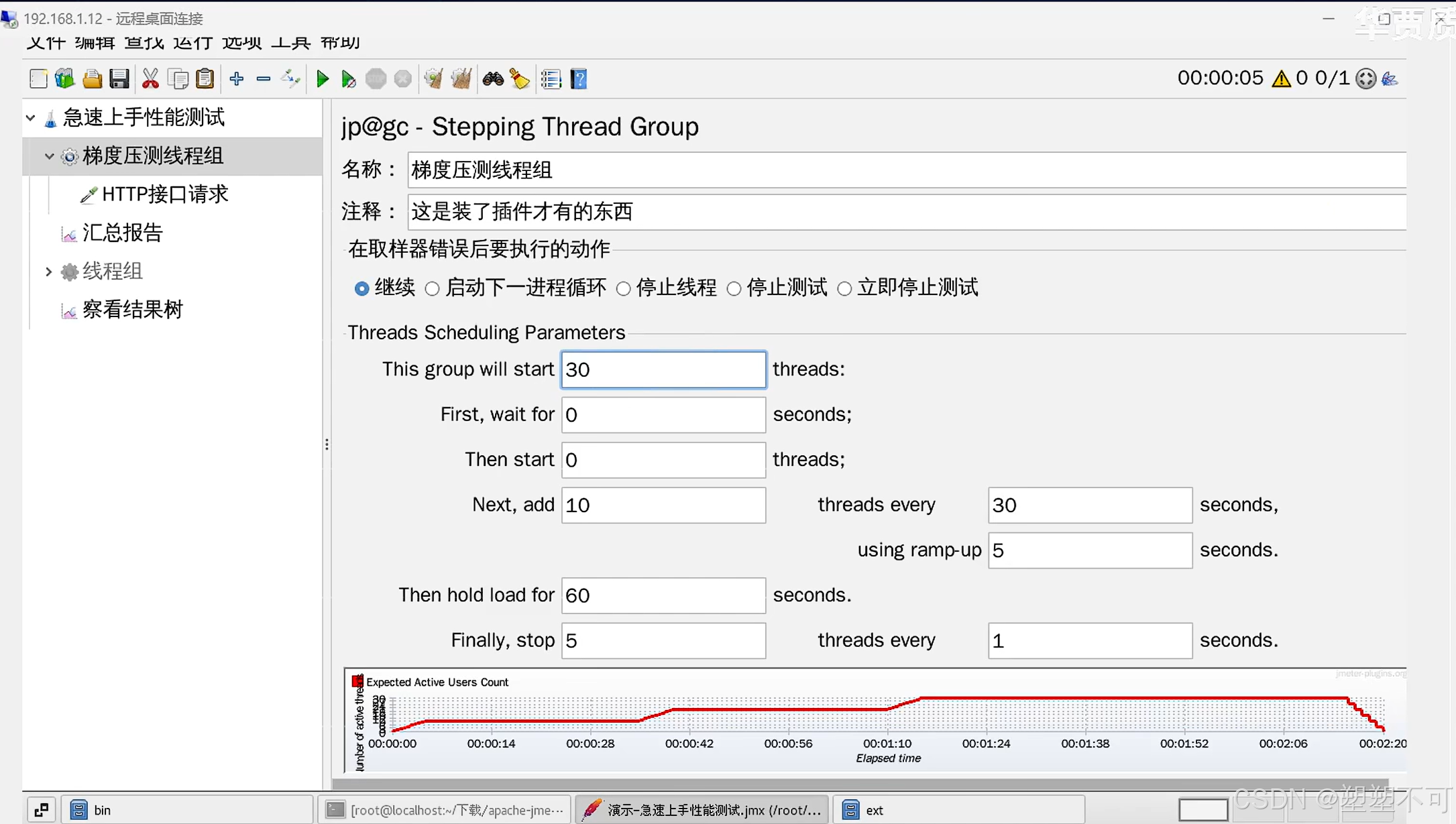1456x824 pixels.
Task: Click the green Start test button
Action: point(323,79)
